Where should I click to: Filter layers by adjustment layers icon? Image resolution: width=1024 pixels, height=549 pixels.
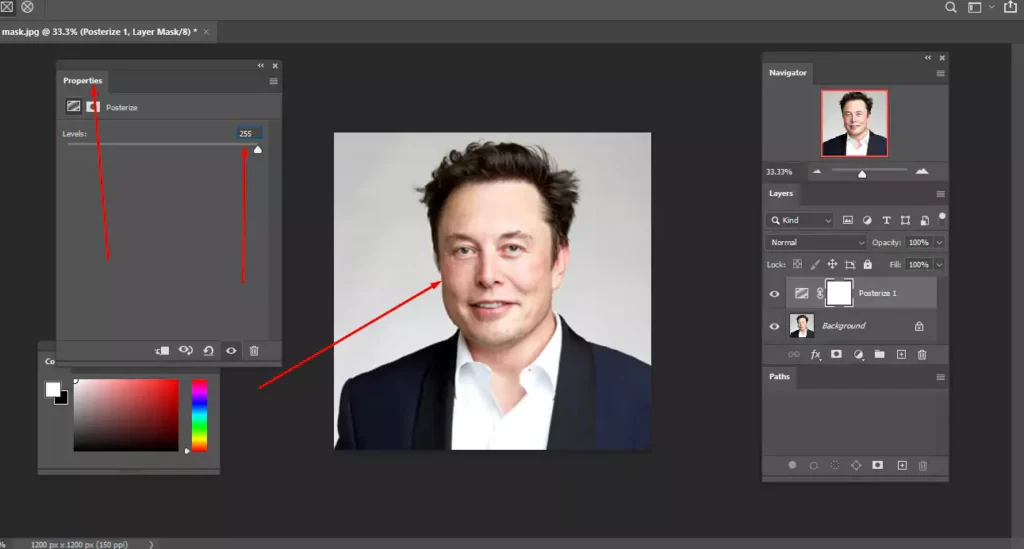[x=867, y=220]
